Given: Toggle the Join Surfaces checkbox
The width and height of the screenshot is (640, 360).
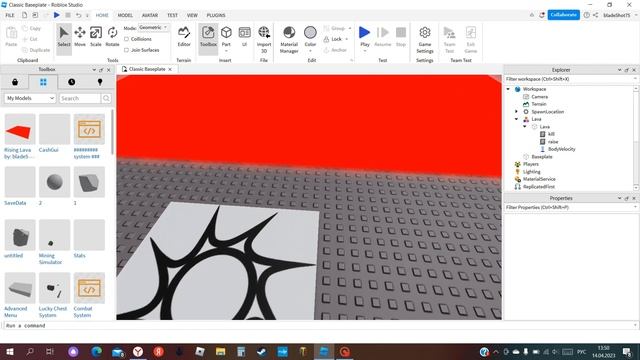Looking at the screenshot, I should pos(127,50).
